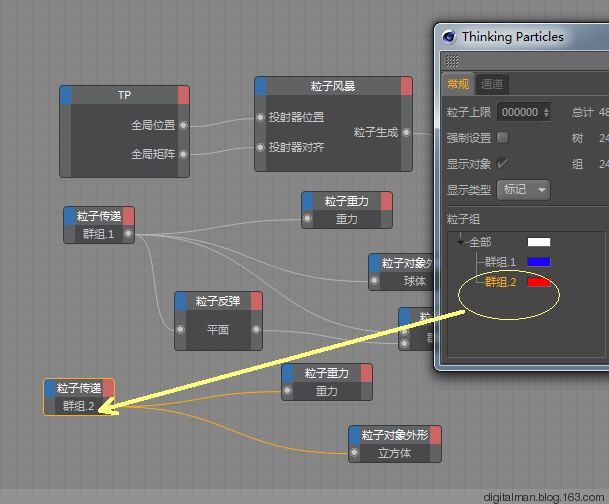
Task: Click the blue input corner of the TP node
Action: tap(66, 95)
